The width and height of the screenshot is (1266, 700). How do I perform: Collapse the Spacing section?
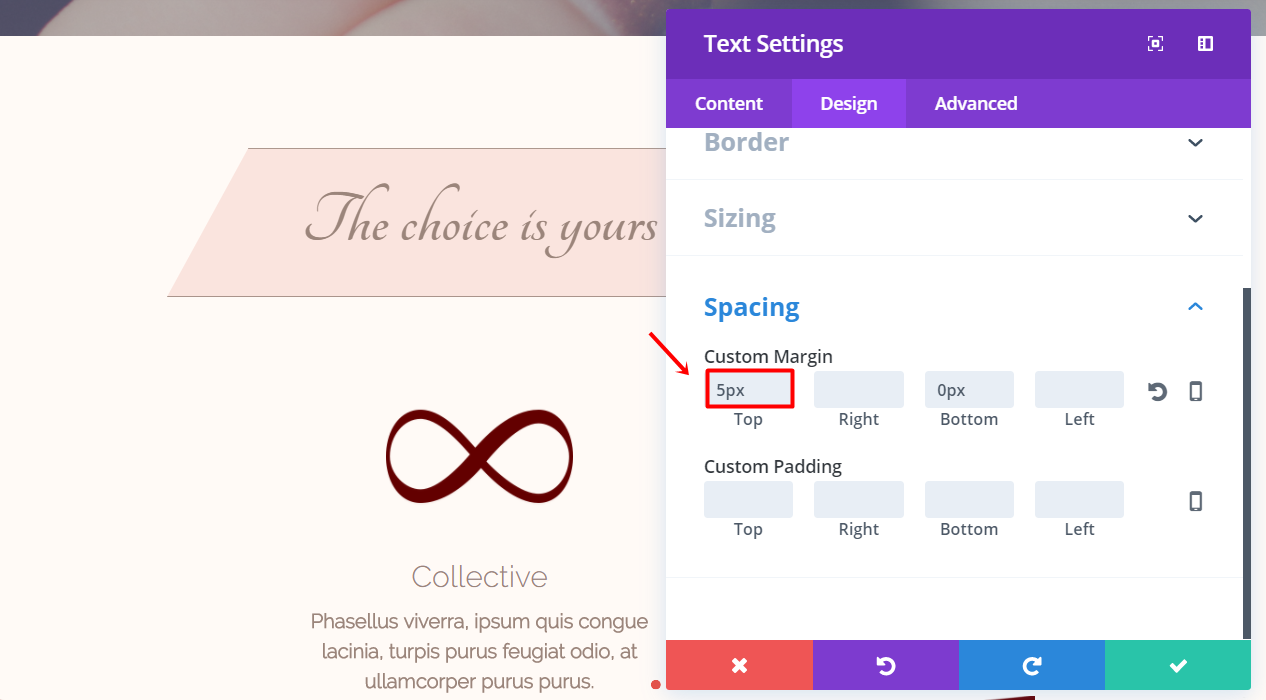click(1195, 307)
